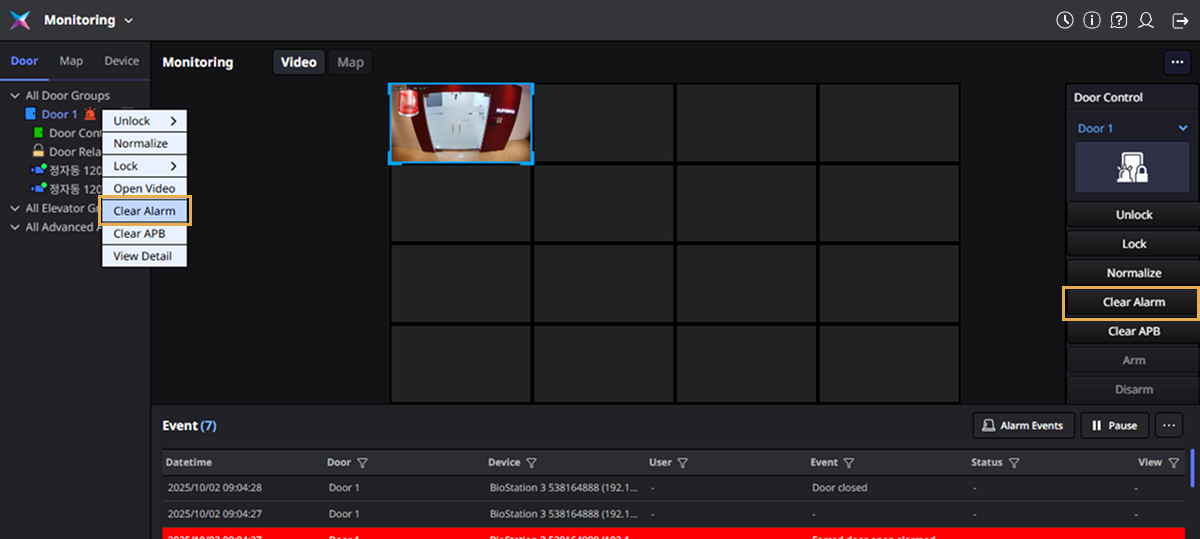This screenshot has width=1200, height=539.
Task: Click the user profile icon
Action: 1146,20
